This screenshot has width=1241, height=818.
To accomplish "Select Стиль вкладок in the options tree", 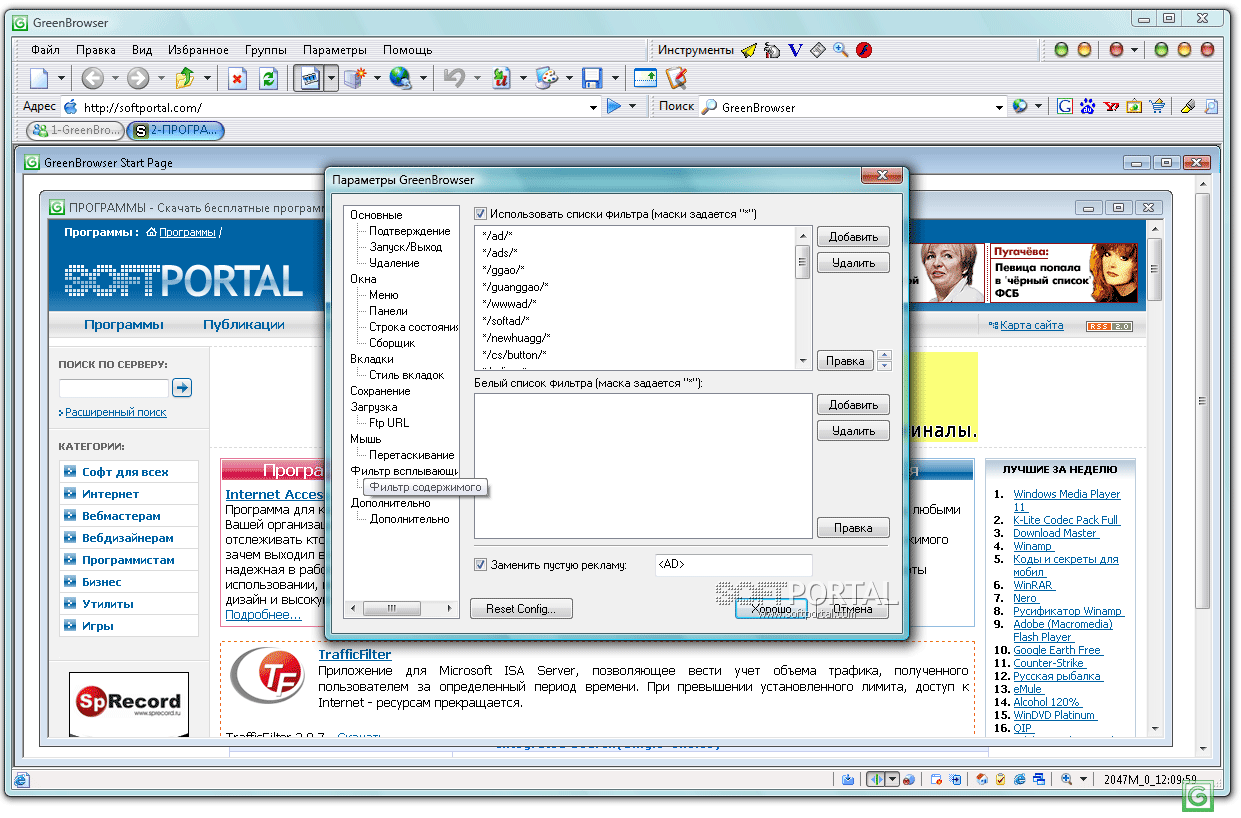I will point(406,375).
